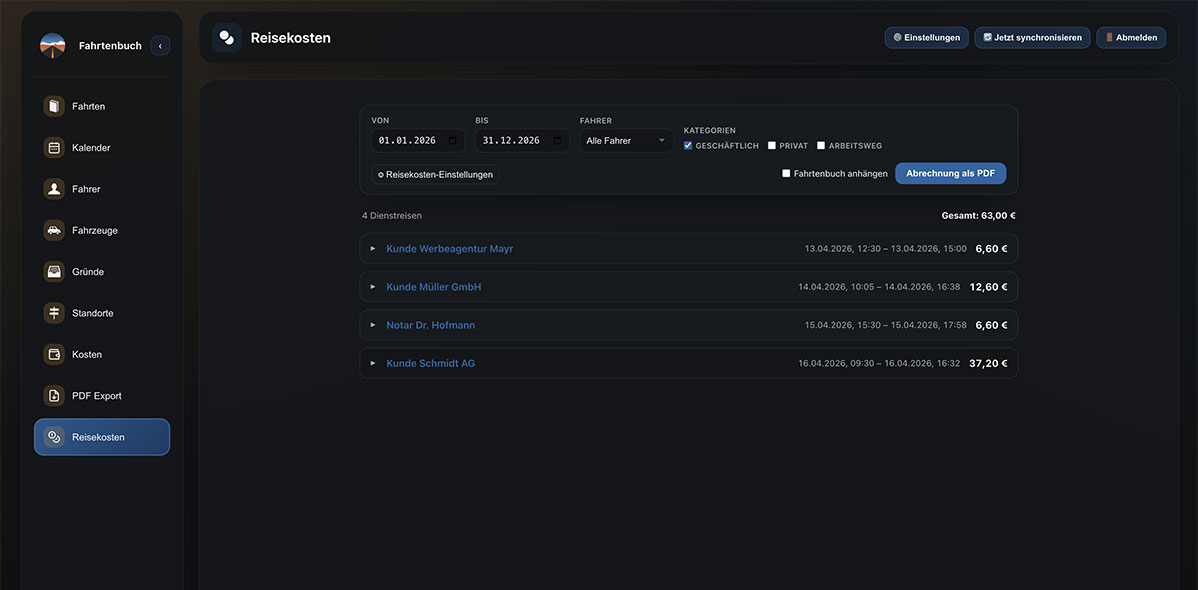Enable the Privat category checkbox
This screenshot has width=1198, height=590.
pos(772,145)
